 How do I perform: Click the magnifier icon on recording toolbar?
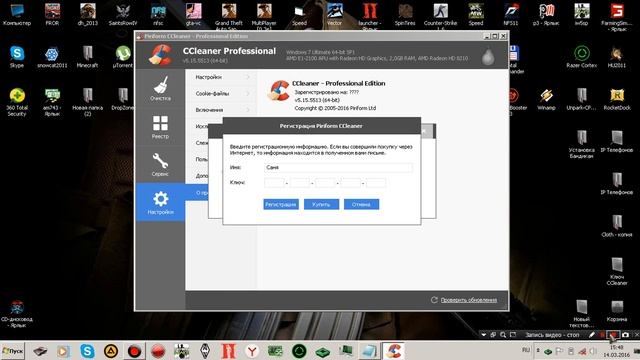(503, 335)
